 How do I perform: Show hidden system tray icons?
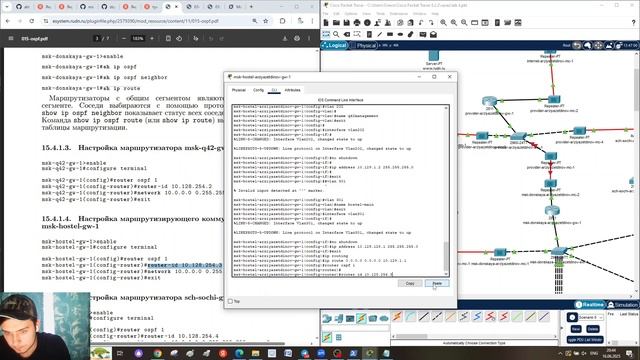pyautogui.click(x=560, y=353)
